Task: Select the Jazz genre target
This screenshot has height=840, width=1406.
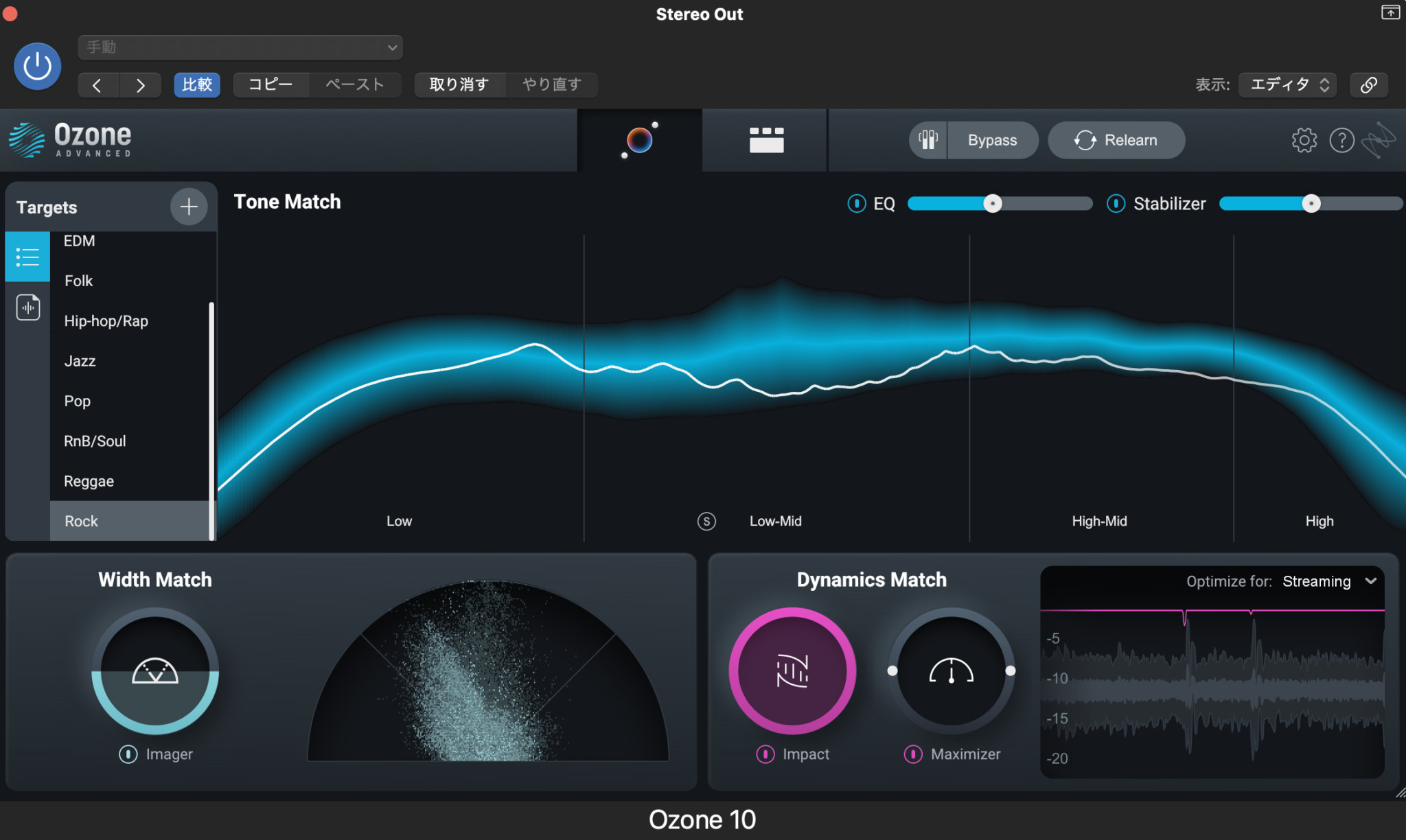Action: pos(79,361)
